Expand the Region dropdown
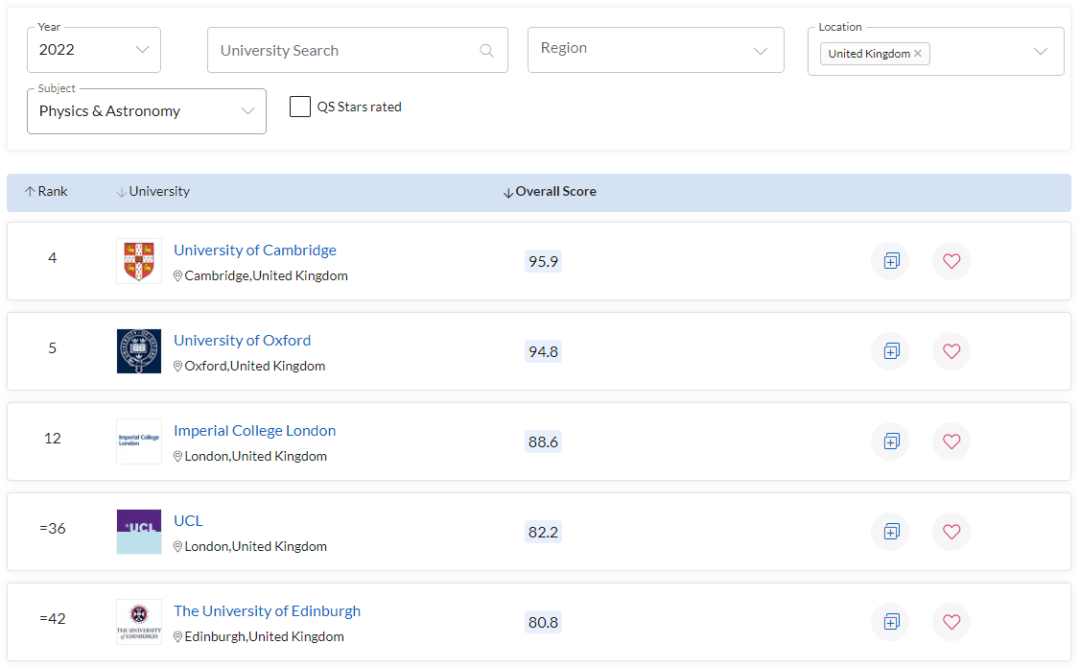 [655, 50]
